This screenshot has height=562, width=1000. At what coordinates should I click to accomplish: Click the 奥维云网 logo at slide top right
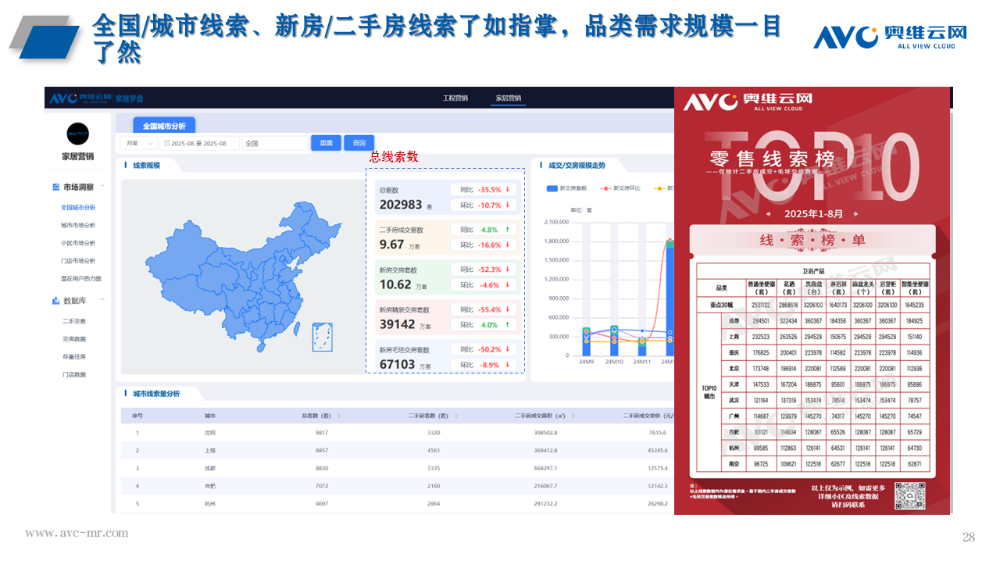(890, 37)
